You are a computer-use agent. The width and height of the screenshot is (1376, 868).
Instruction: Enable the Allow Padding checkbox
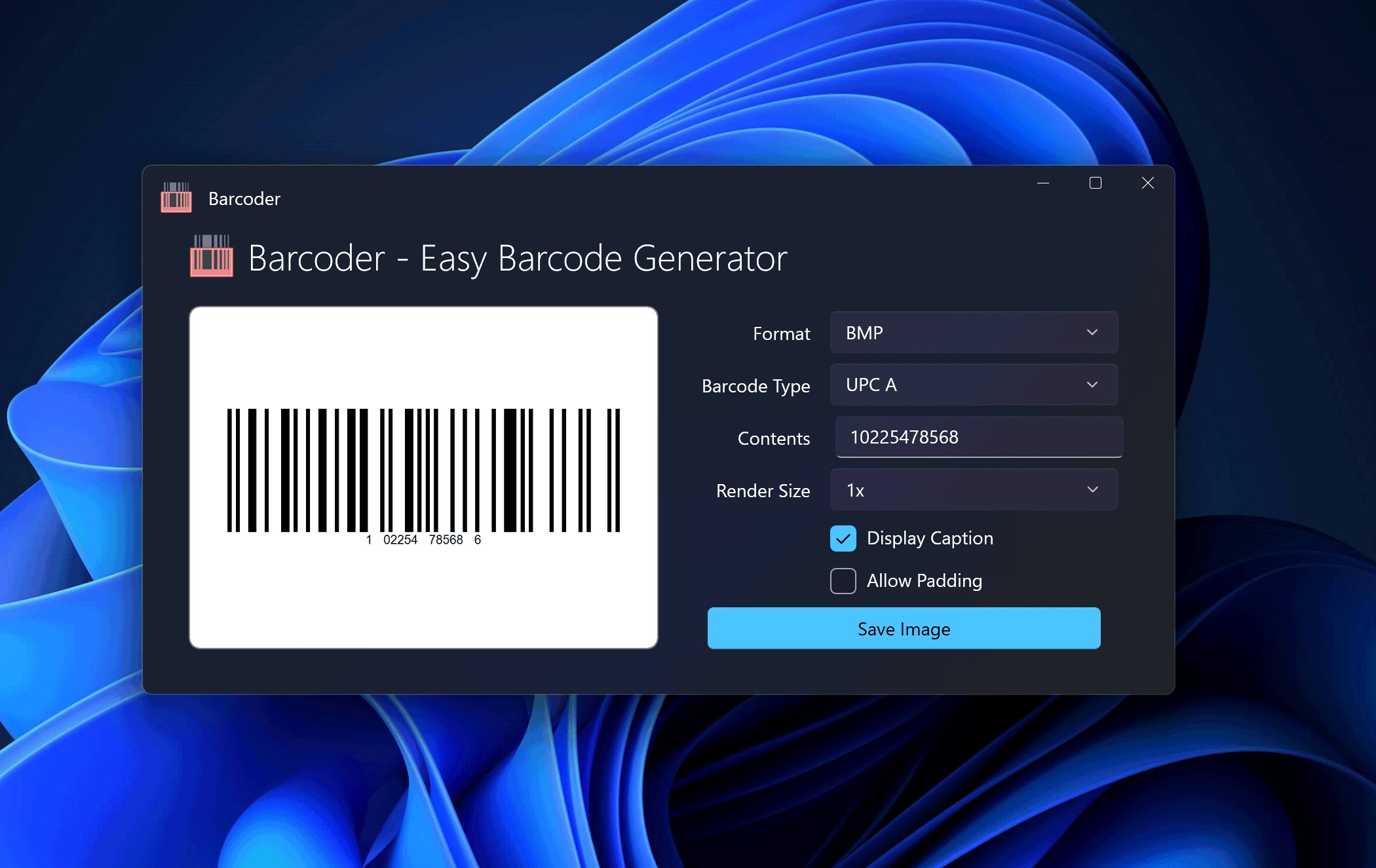coord(843,581)
